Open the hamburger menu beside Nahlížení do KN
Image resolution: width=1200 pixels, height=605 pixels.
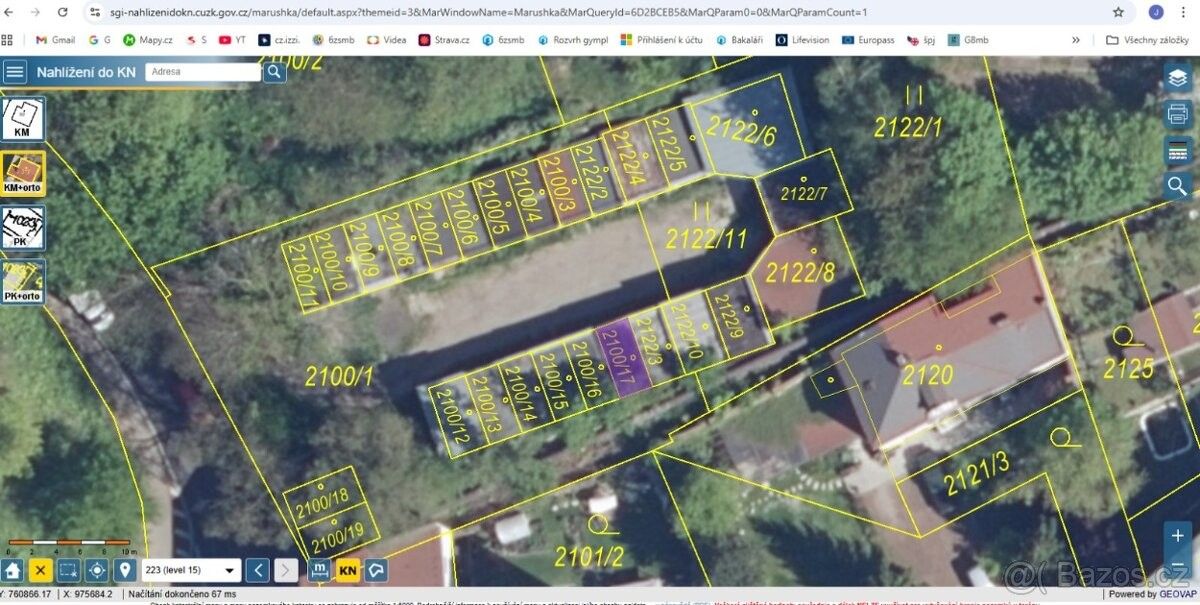click(15, 71)
